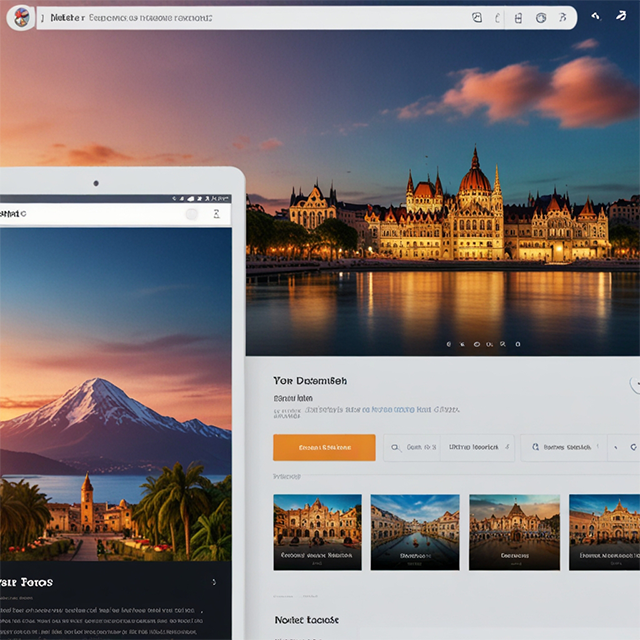This screenshot has width=640, height=640.
Task: Click the carousel dots on the parliament hero image
Action: coord(476,344)
